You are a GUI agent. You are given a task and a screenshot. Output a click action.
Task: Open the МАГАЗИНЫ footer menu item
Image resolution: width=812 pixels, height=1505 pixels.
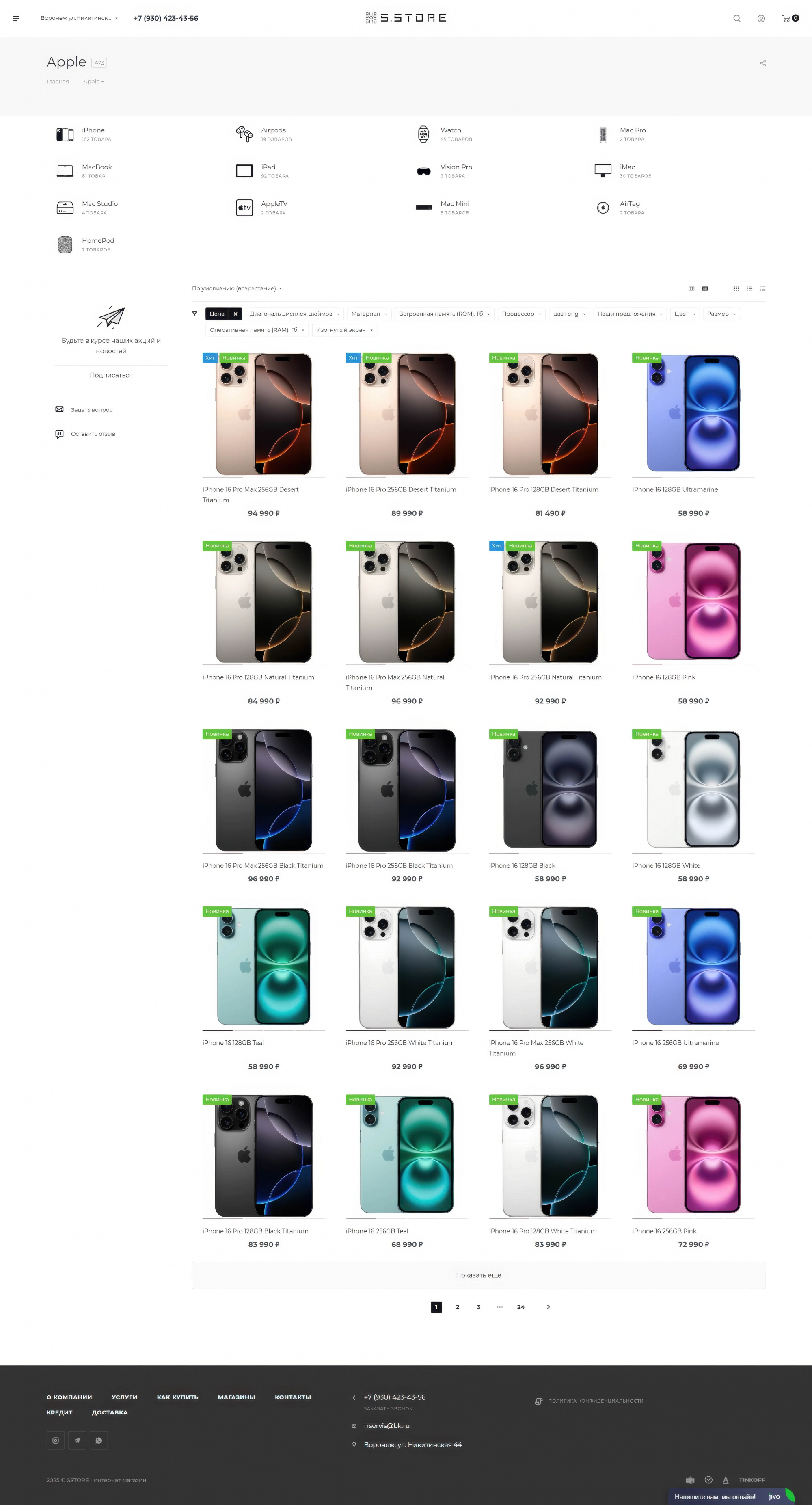coord(237,1397)
